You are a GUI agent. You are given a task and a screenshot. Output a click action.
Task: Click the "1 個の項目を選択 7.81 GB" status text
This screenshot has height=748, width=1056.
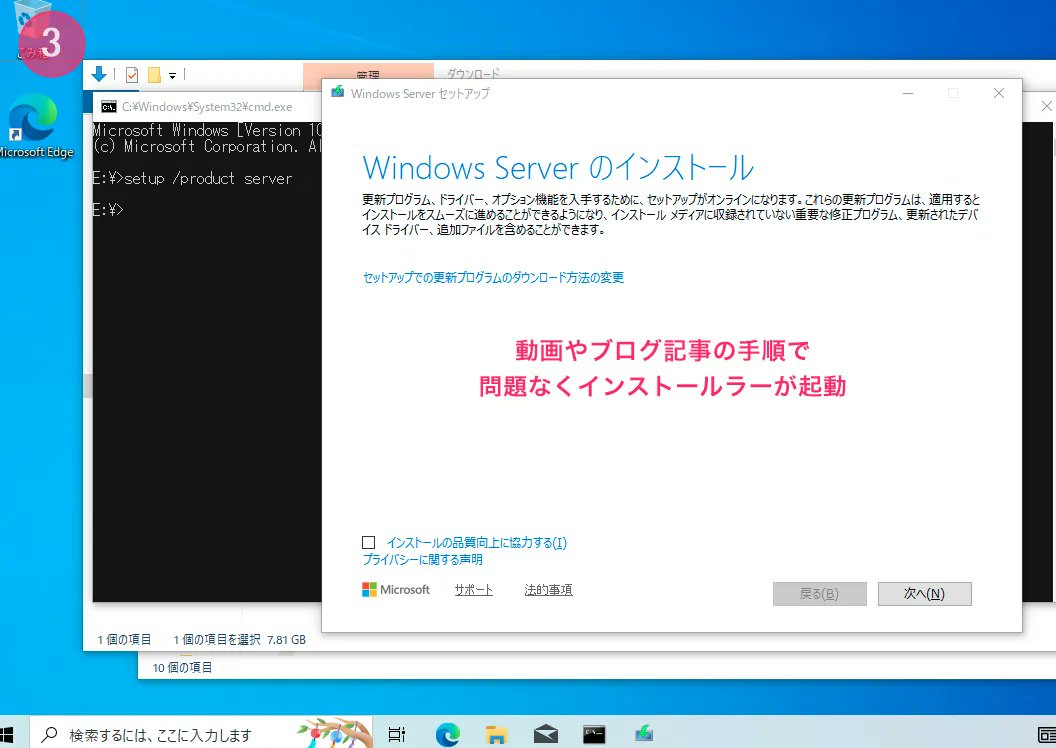point(239,640)
